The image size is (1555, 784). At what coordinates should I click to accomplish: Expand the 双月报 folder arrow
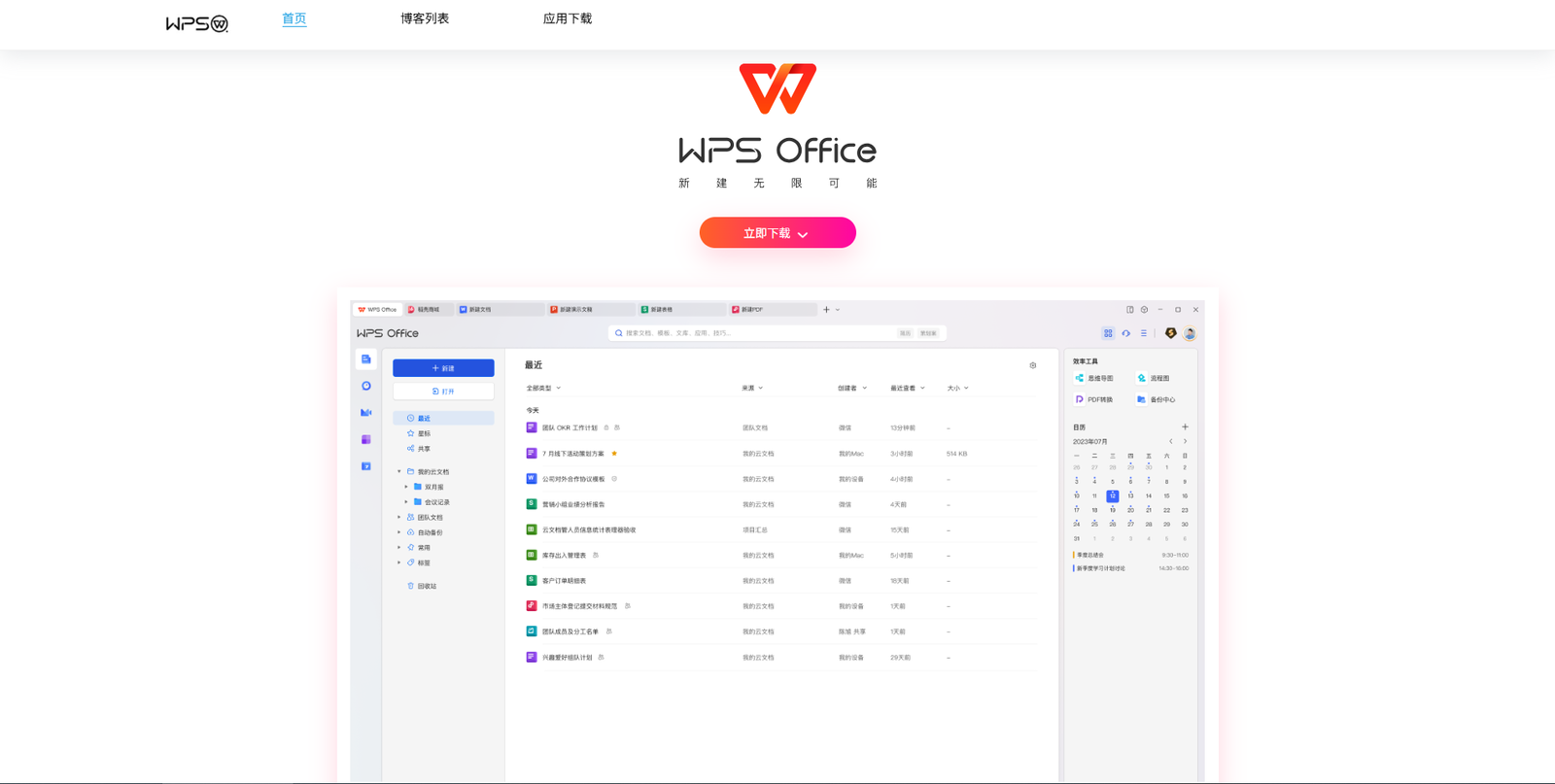point(406,487)
